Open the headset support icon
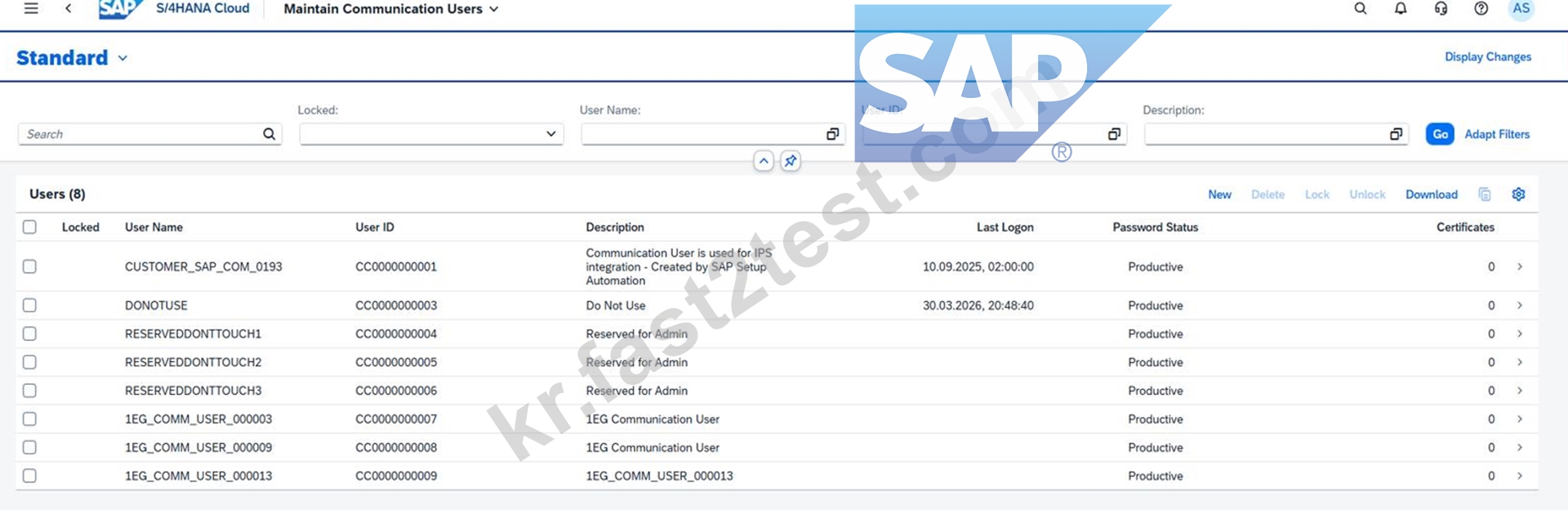This screenshot has height=510, width=1568. pyautogui.click(x=1441, y=8)
